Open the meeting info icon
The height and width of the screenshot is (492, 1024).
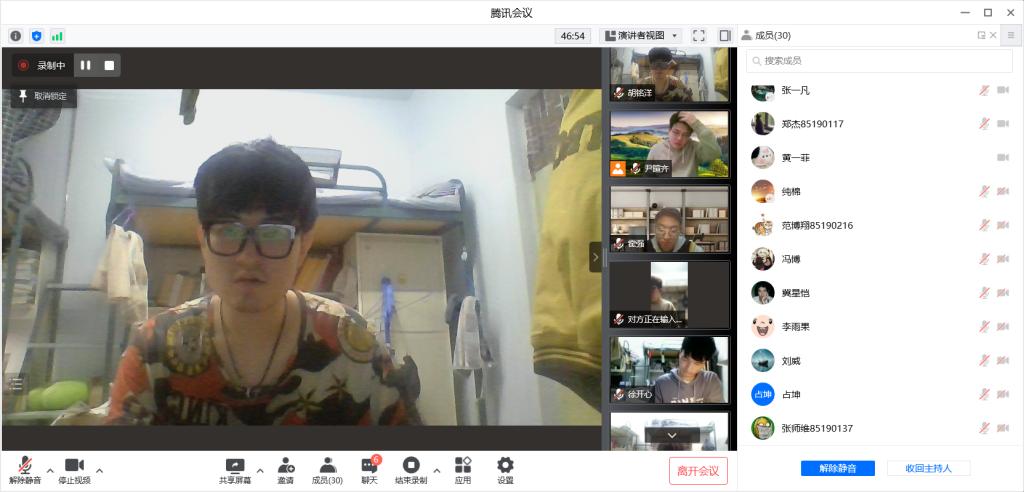(x=16, y=36)
